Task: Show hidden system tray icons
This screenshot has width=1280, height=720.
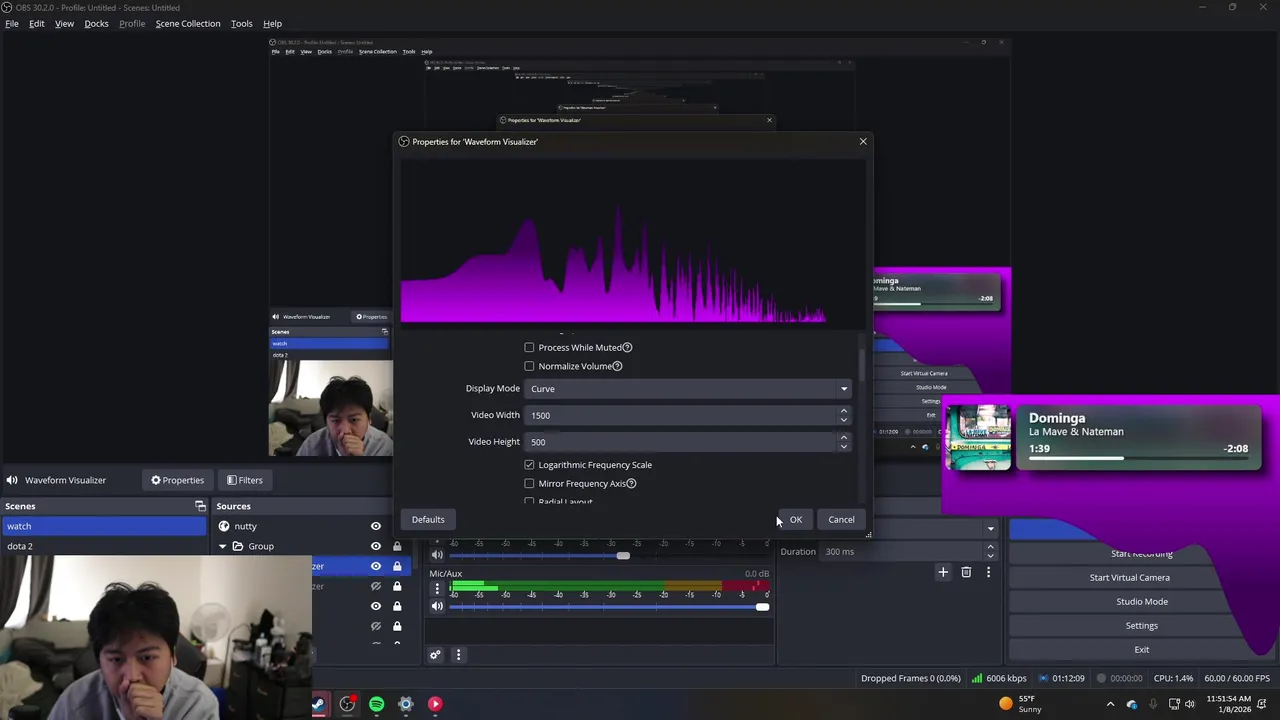Action: (1110, 704)
